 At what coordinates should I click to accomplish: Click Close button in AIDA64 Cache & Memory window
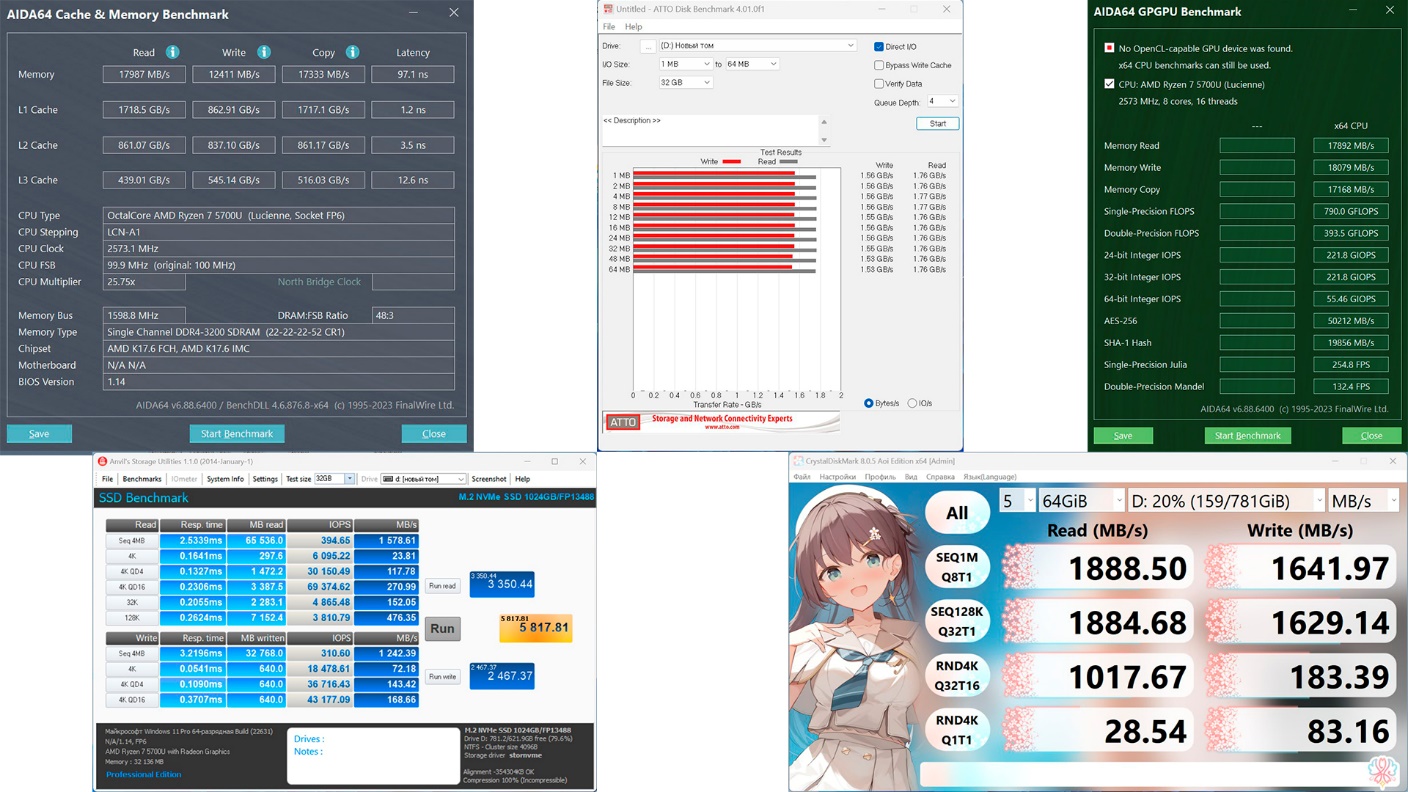click(434, 434)
